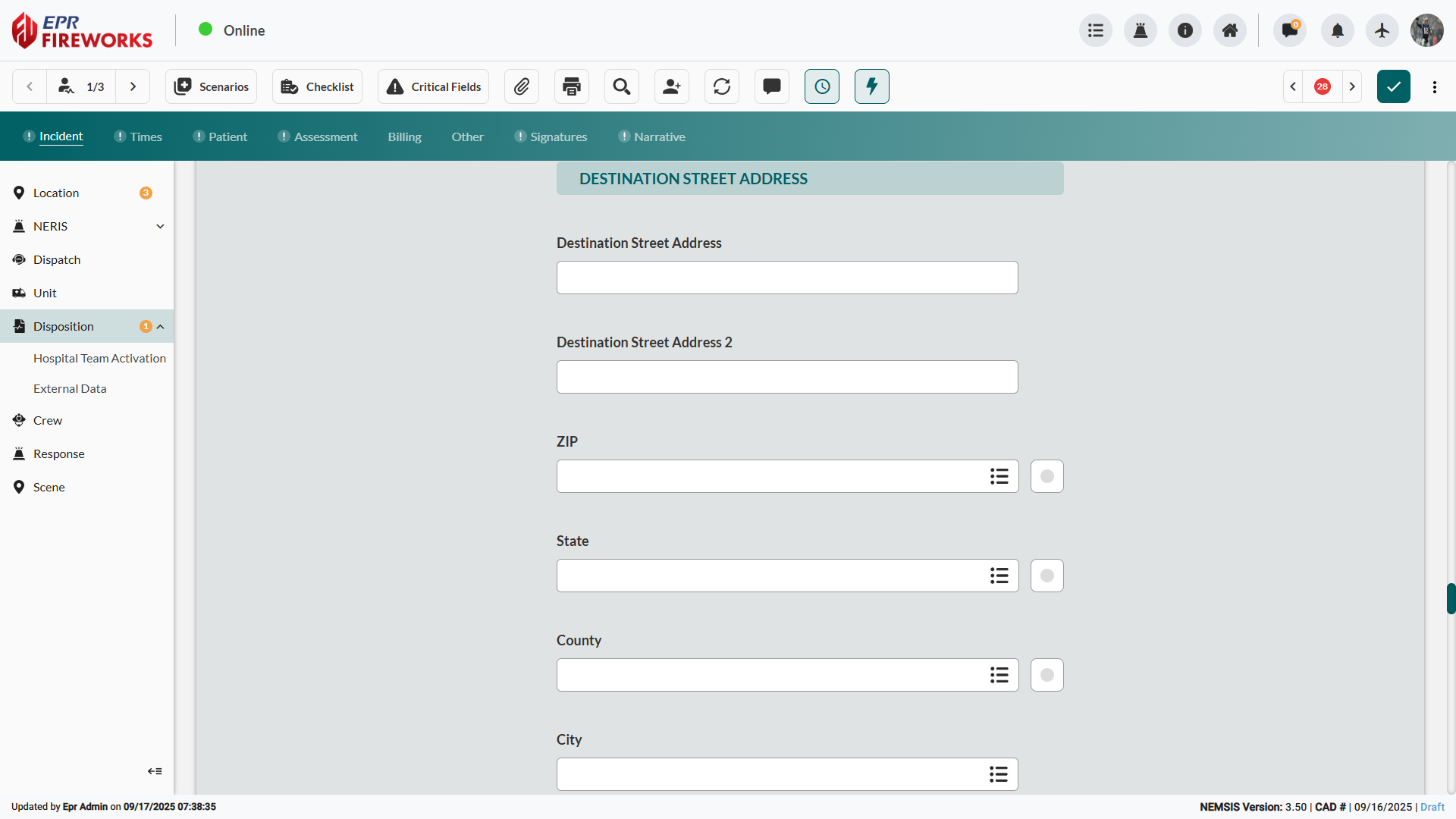Viewport: 1456px width, 819px height.
Task: Click the add person icon
Action: tap(672, 86)
